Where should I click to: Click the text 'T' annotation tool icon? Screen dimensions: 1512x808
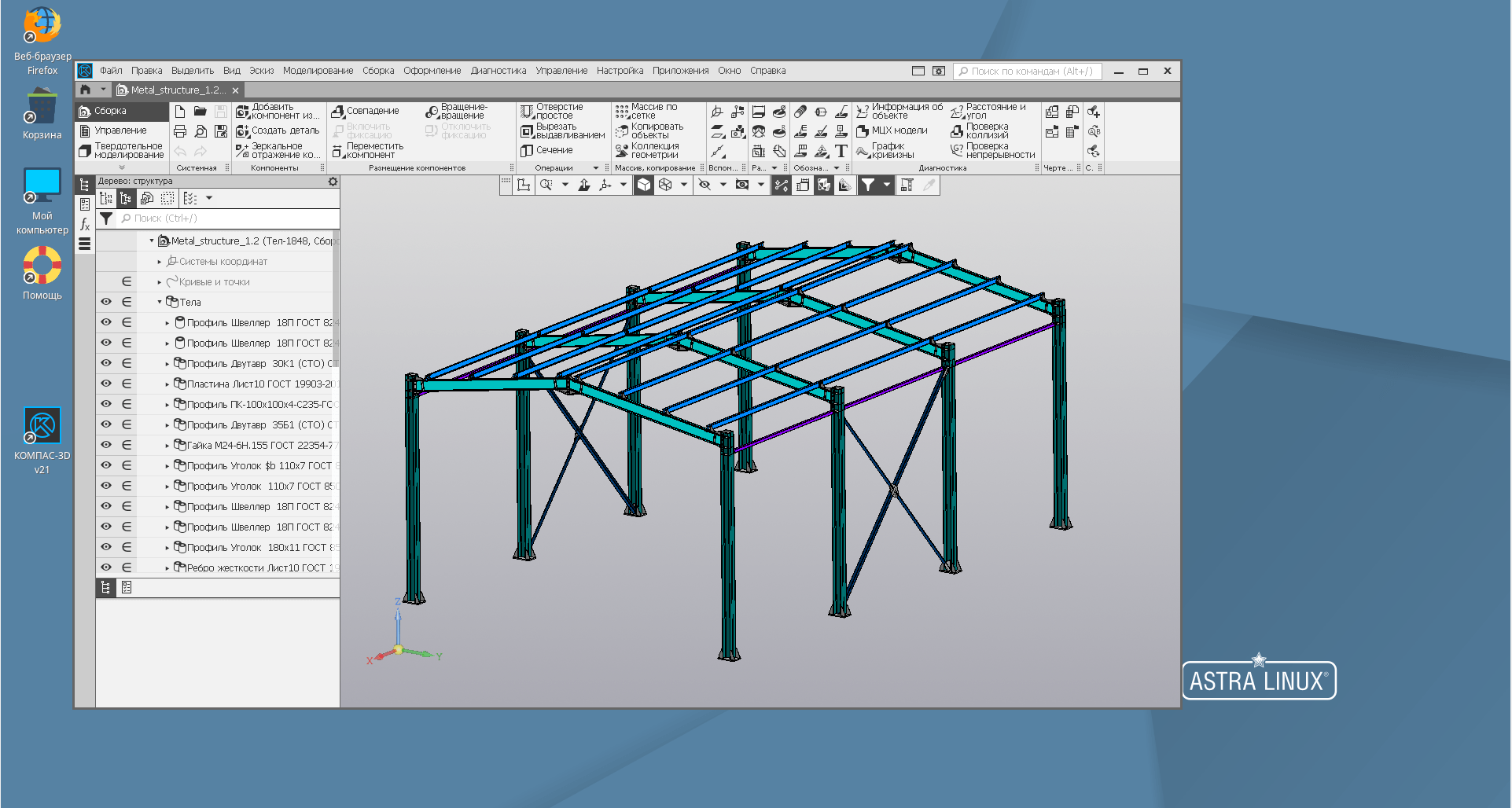pyautogui.click(x=841, y=151)
